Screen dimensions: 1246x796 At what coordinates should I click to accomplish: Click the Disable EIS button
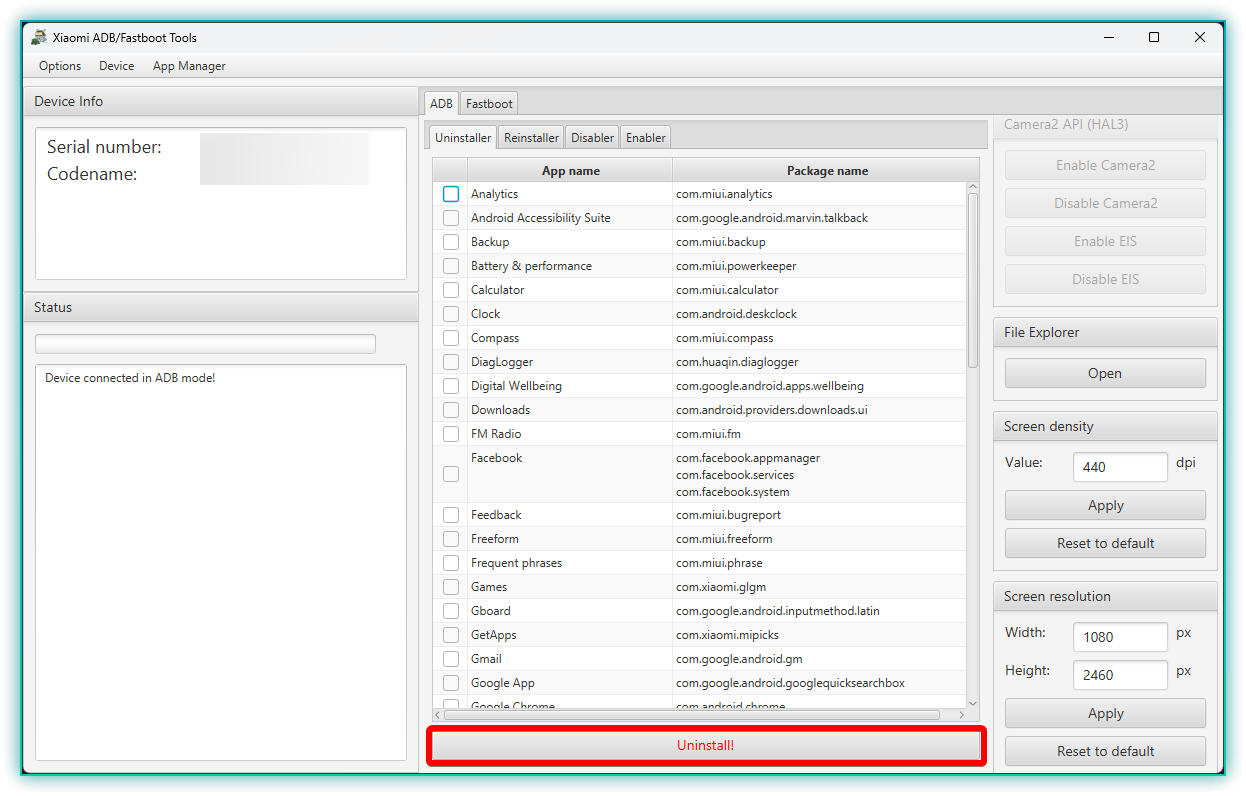point(1105,279)
